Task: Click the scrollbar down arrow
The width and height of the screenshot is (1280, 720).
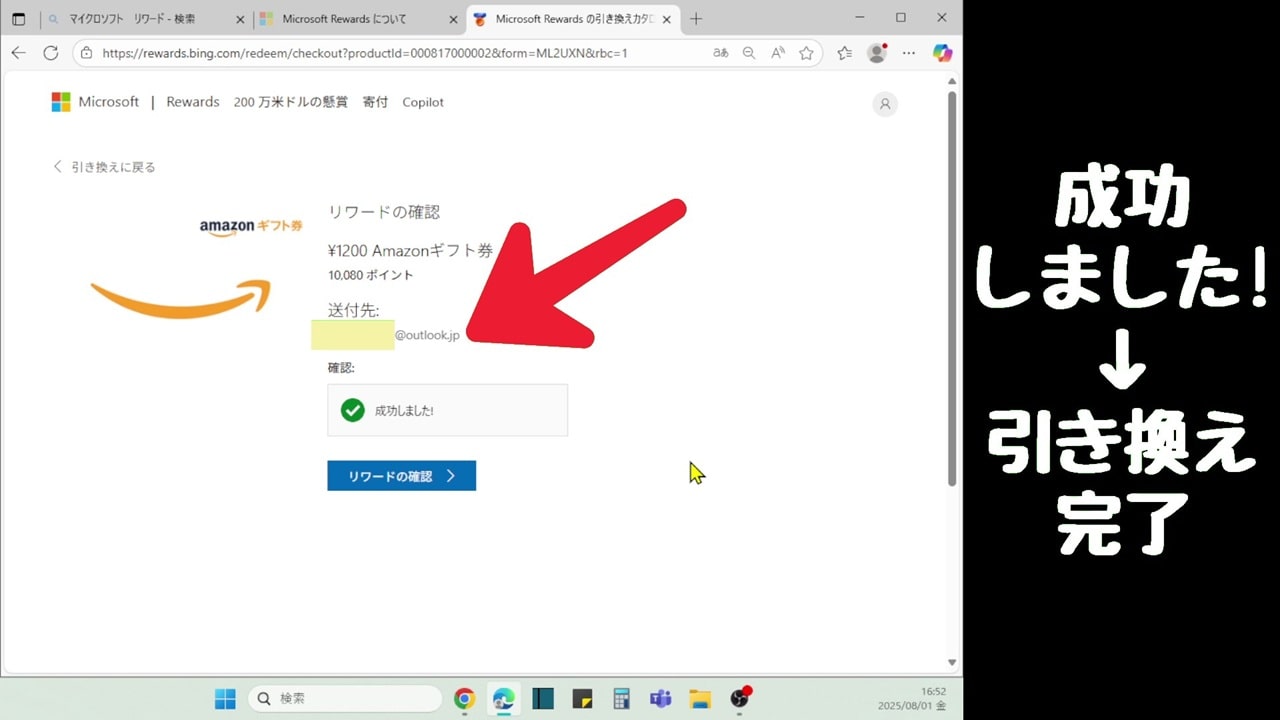Action: coord(952,662)
